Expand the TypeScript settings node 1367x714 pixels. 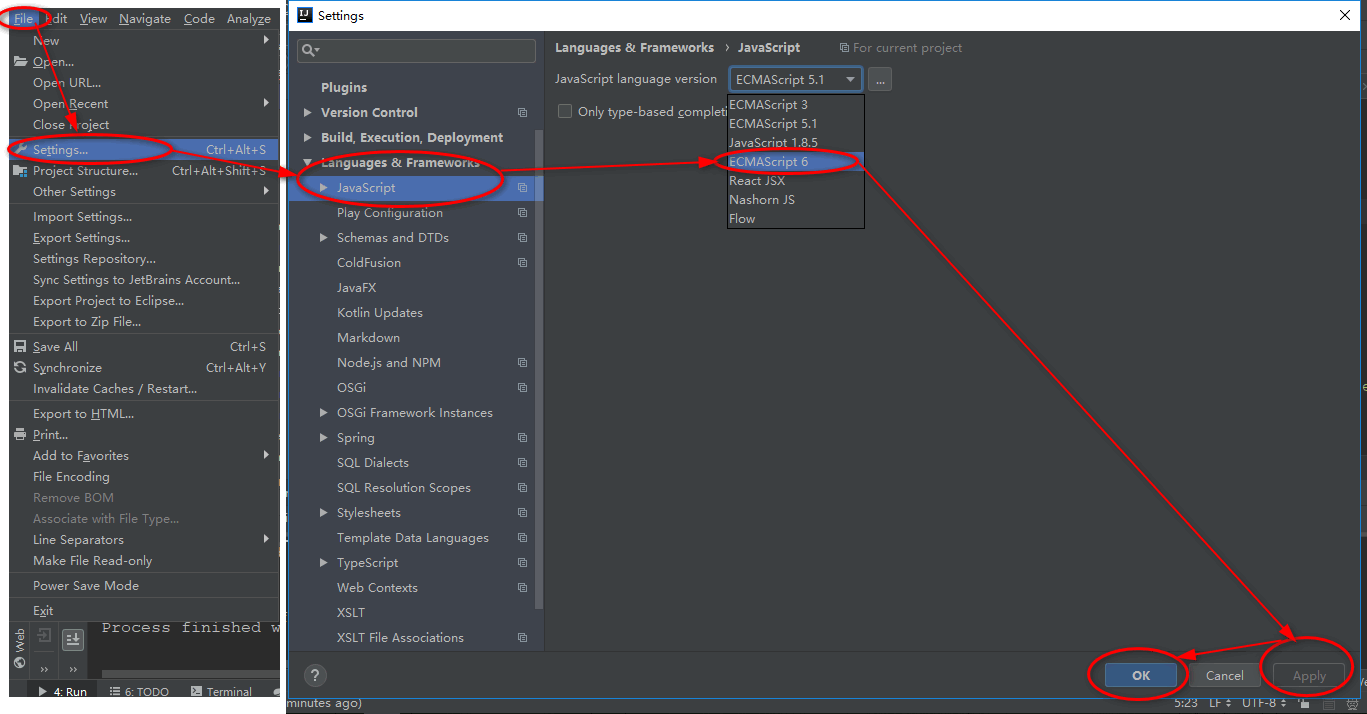click(324, 563)
